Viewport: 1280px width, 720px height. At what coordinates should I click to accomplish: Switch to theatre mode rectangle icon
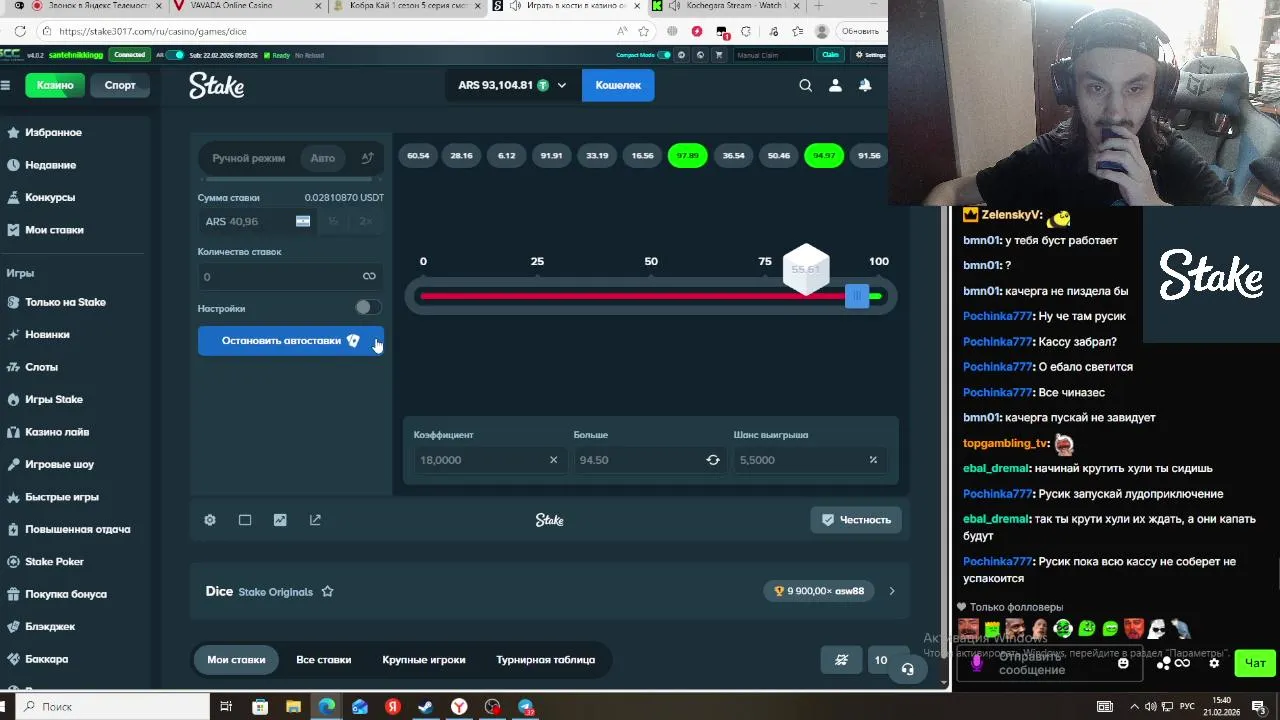(245, 520)
